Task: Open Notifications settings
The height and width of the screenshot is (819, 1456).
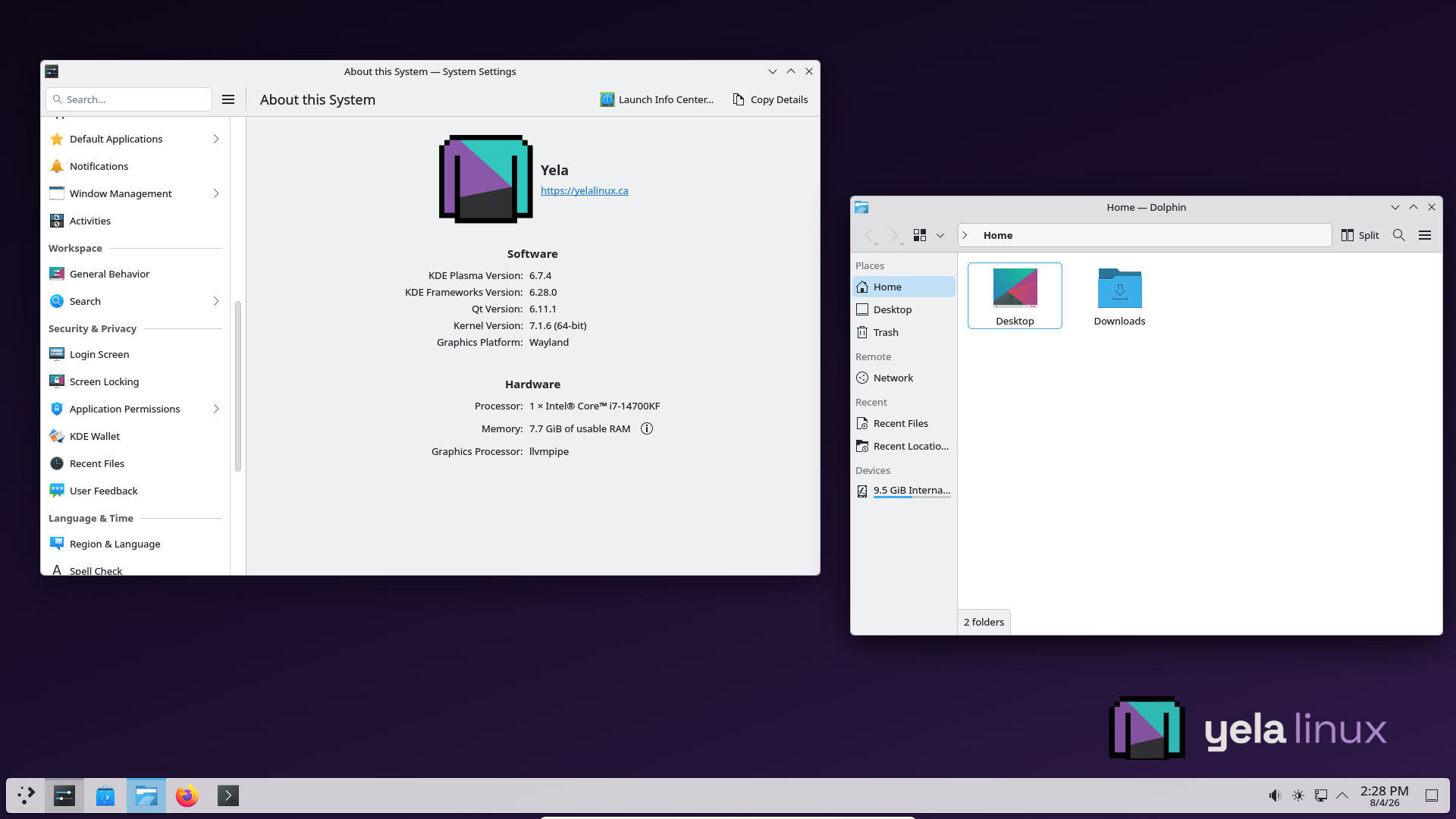Action: tap(135, 166)
